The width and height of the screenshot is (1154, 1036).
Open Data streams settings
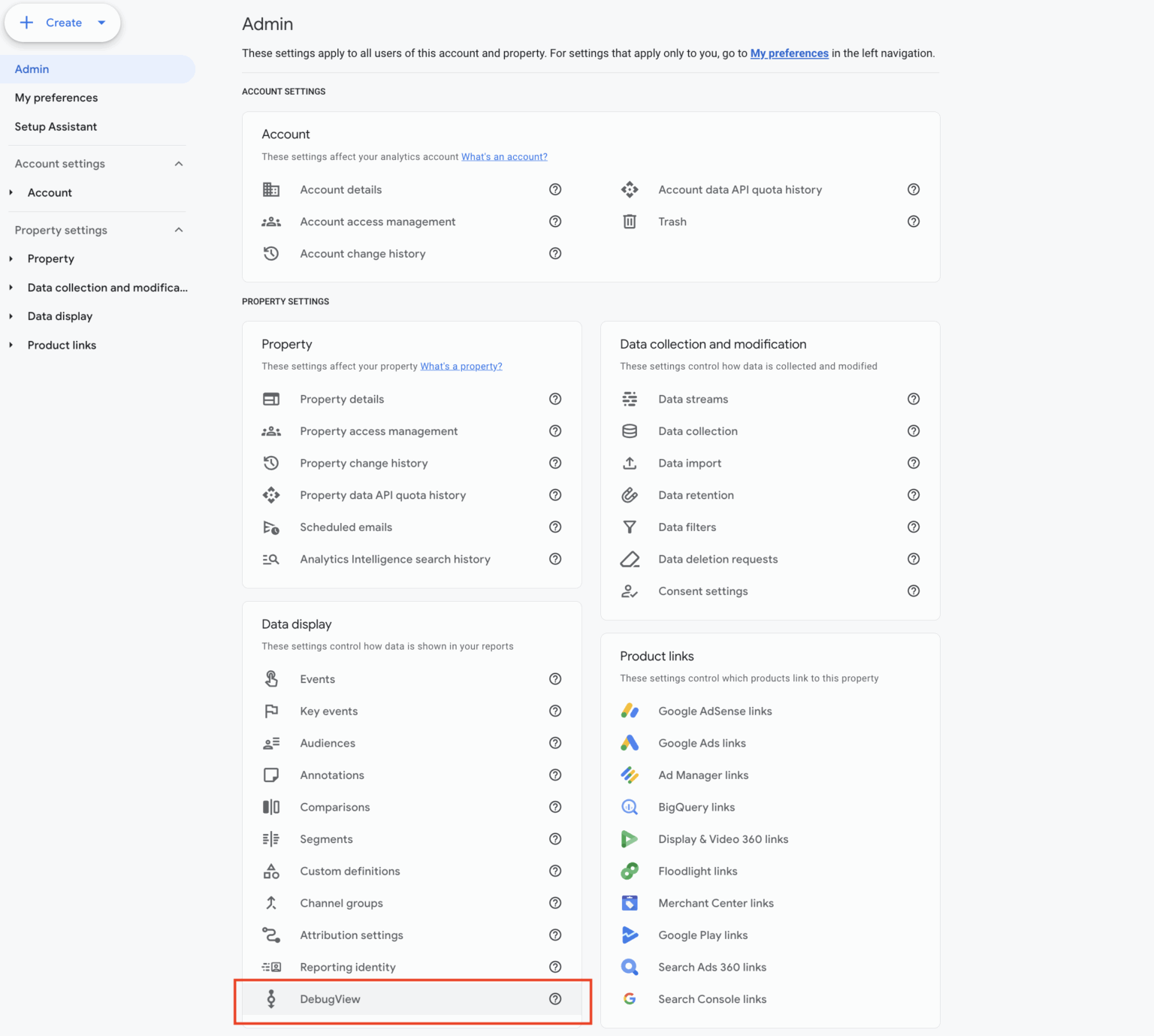point(693,399)
